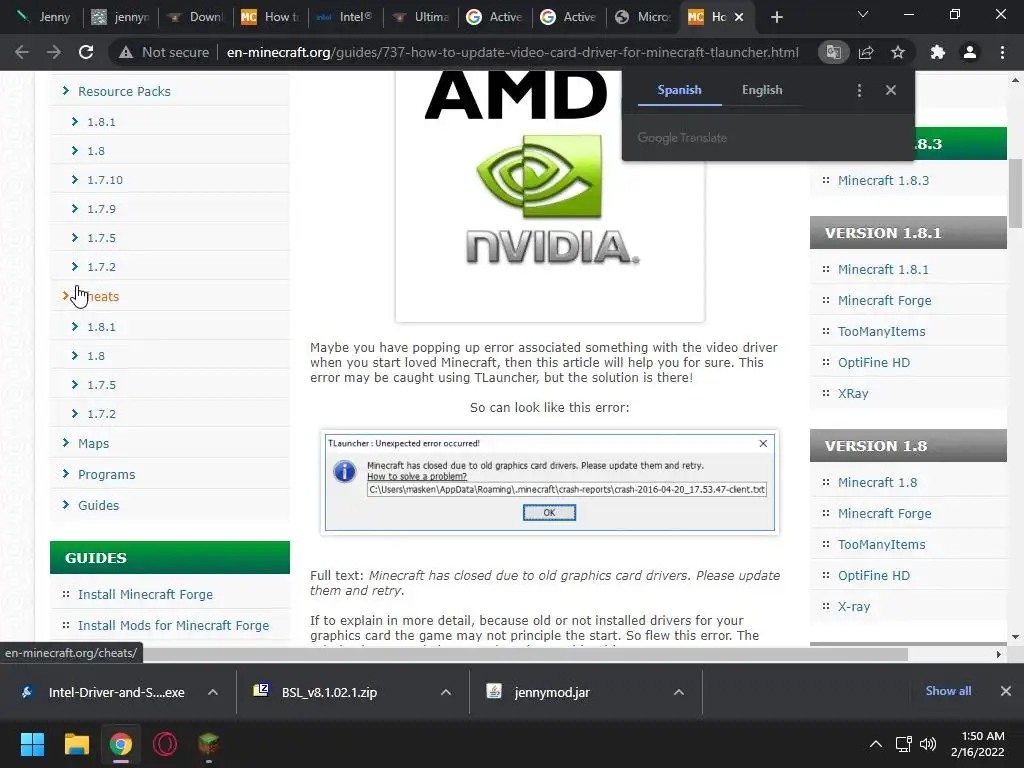Open OptiFine HD under Version 1.8
Screen dimensions: 1024x768
point(874,575)
